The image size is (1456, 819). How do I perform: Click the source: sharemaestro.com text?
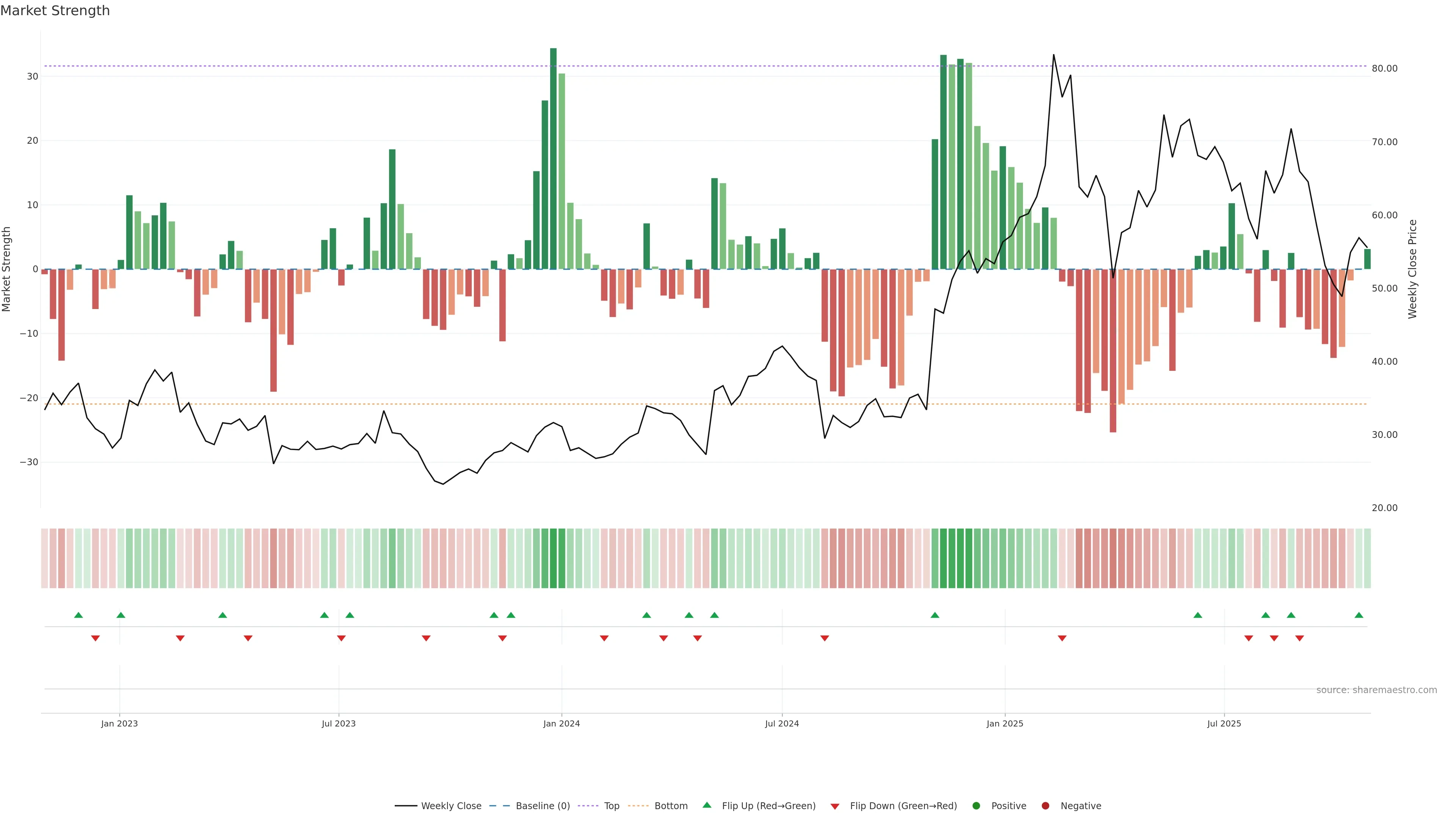point(1376,690)
